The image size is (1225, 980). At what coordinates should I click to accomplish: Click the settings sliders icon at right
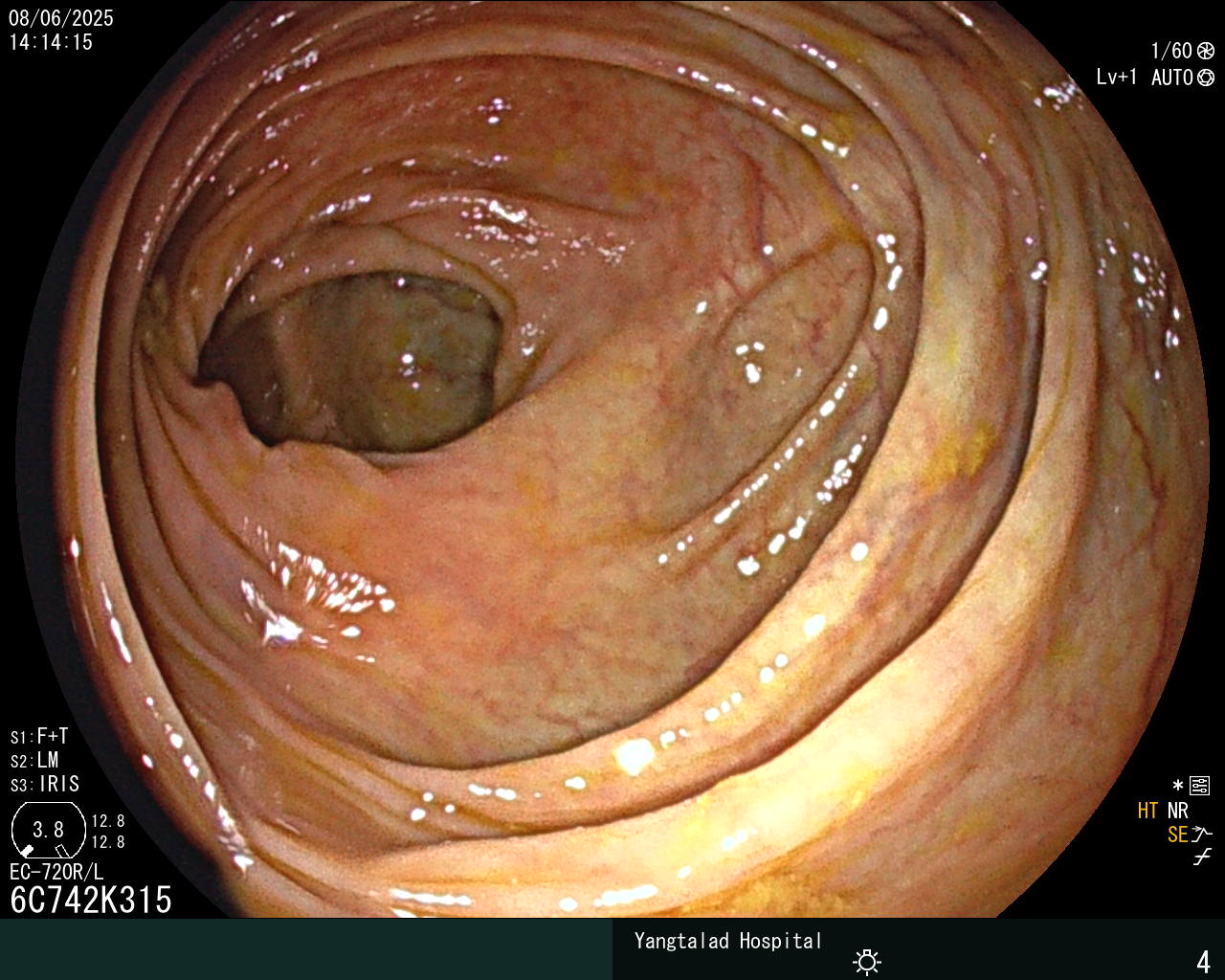[1200, 787]
